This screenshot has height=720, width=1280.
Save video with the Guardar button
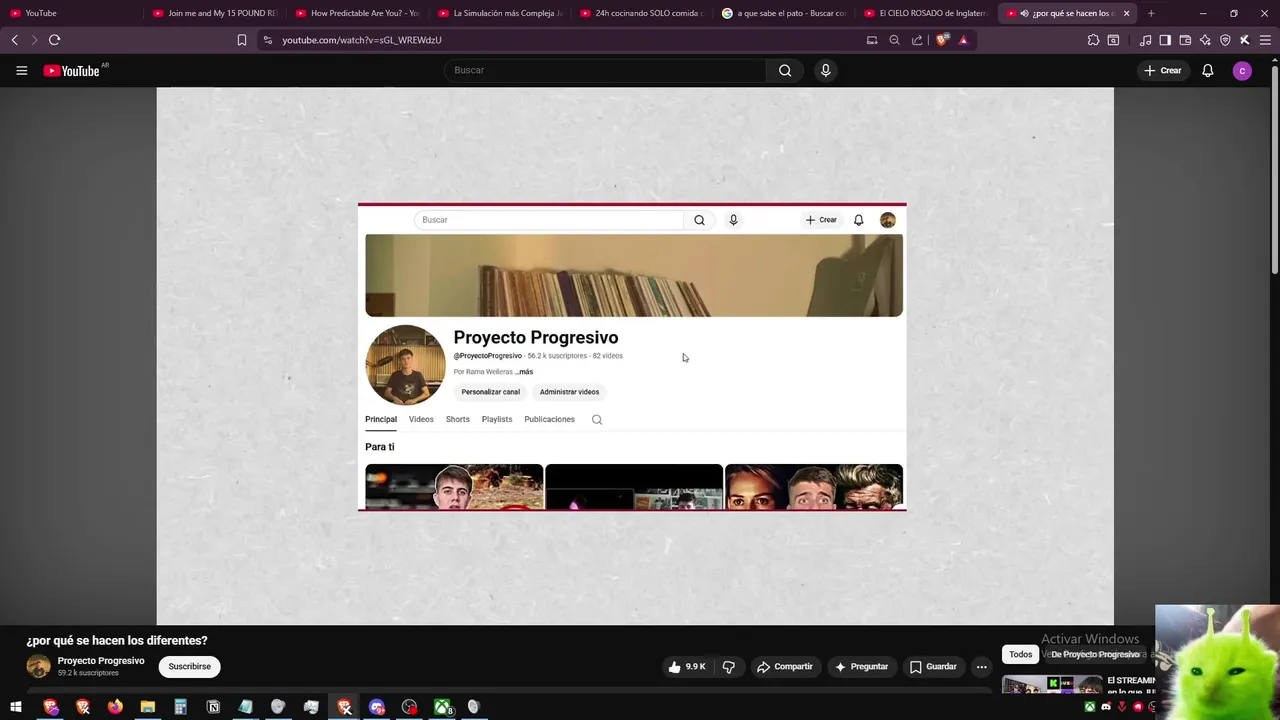click(933, 667)
